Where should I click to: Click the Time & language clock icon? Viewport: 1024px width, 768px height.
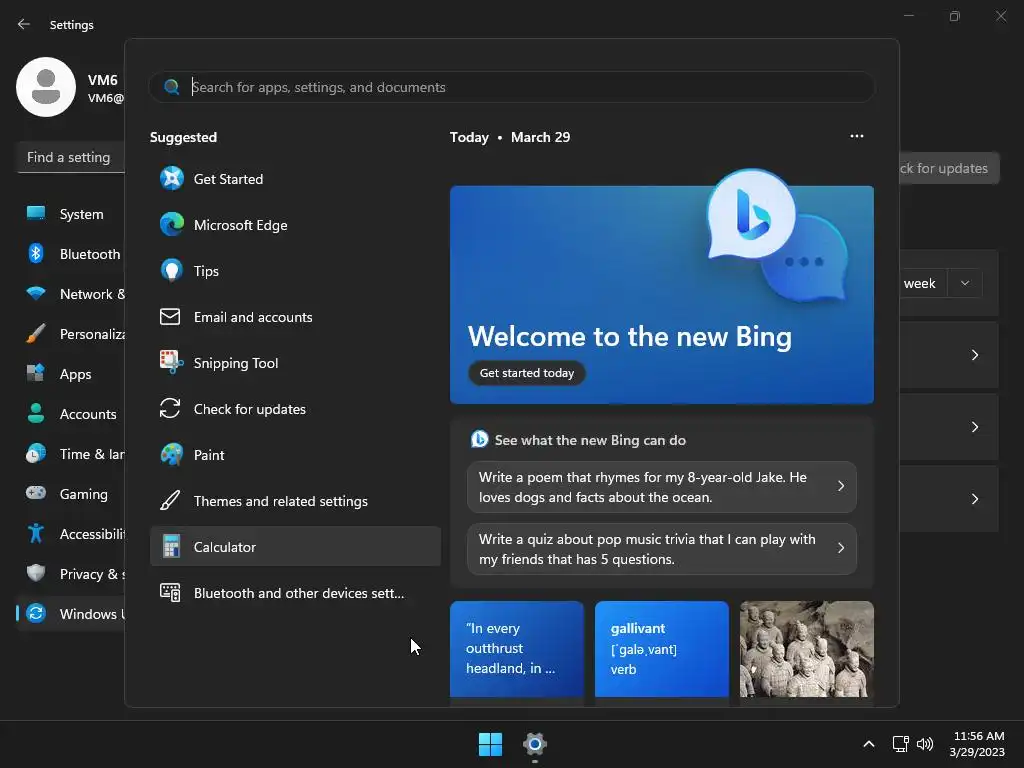[36, 453]
